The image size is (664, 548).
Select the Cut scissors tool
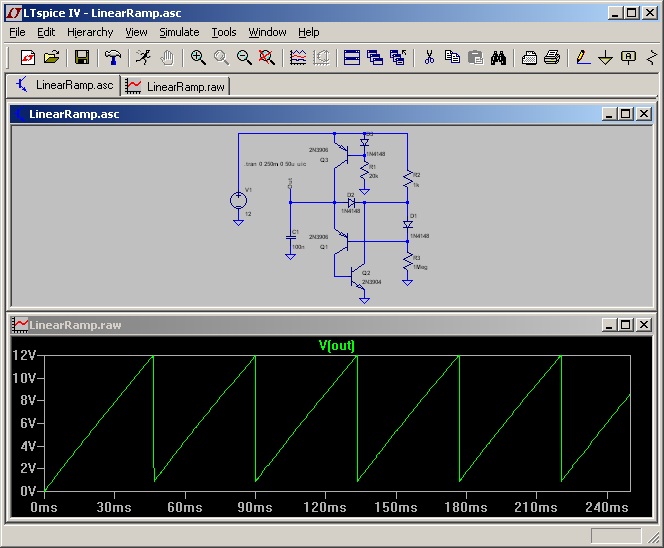[428, 57]
